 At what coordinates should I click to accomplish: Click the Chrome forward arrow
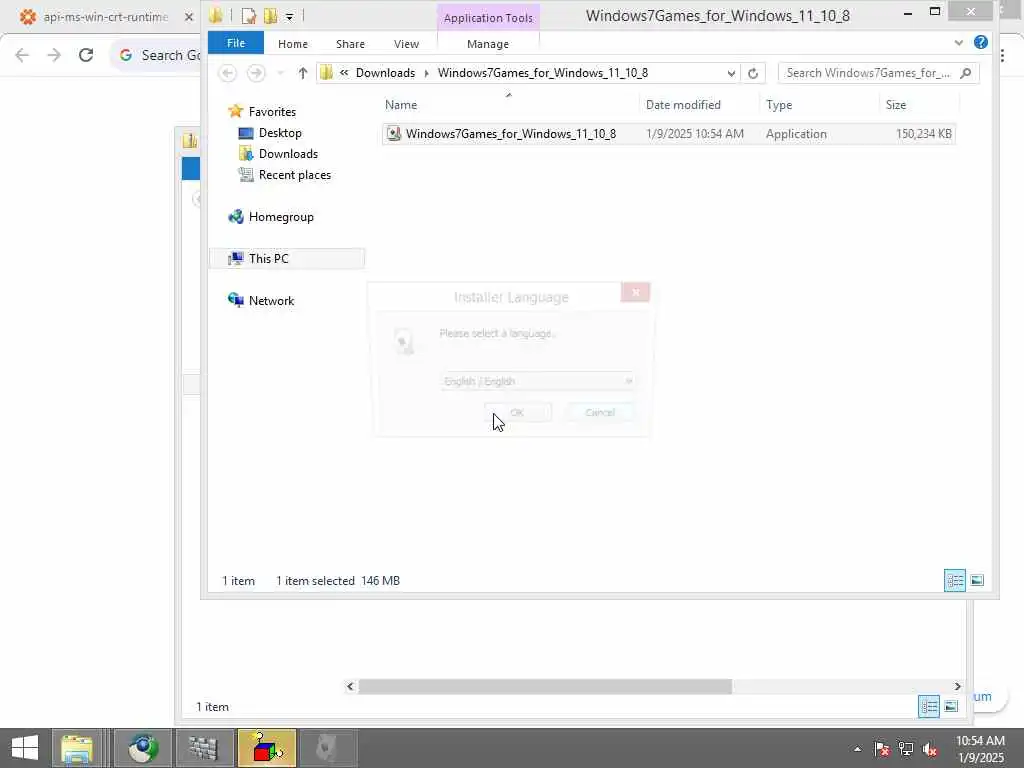pos(54,55)
